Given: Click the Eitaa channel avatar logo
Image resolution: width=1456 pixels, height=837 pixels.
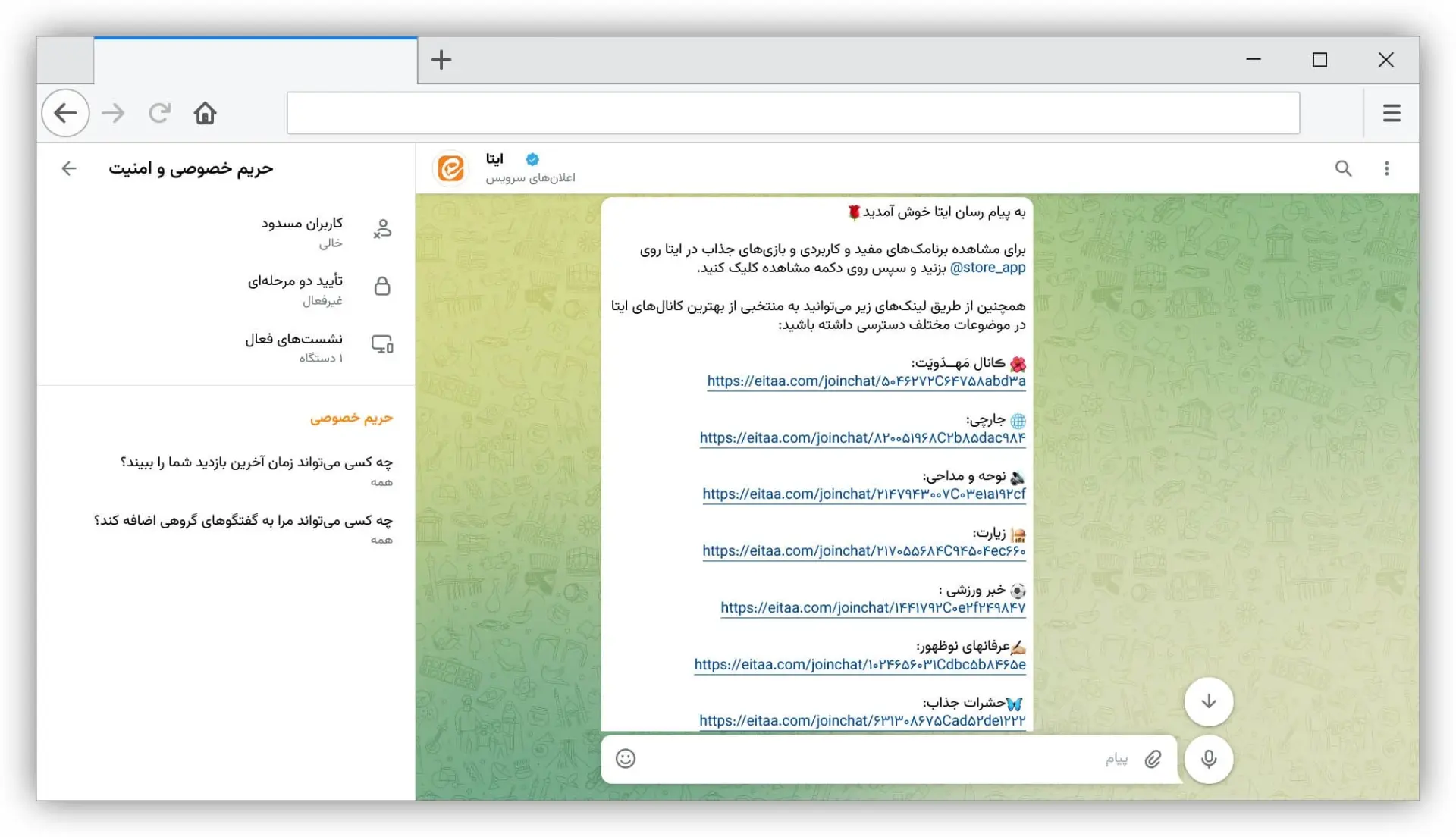Looking at the screenshot, I should (451, 168).
